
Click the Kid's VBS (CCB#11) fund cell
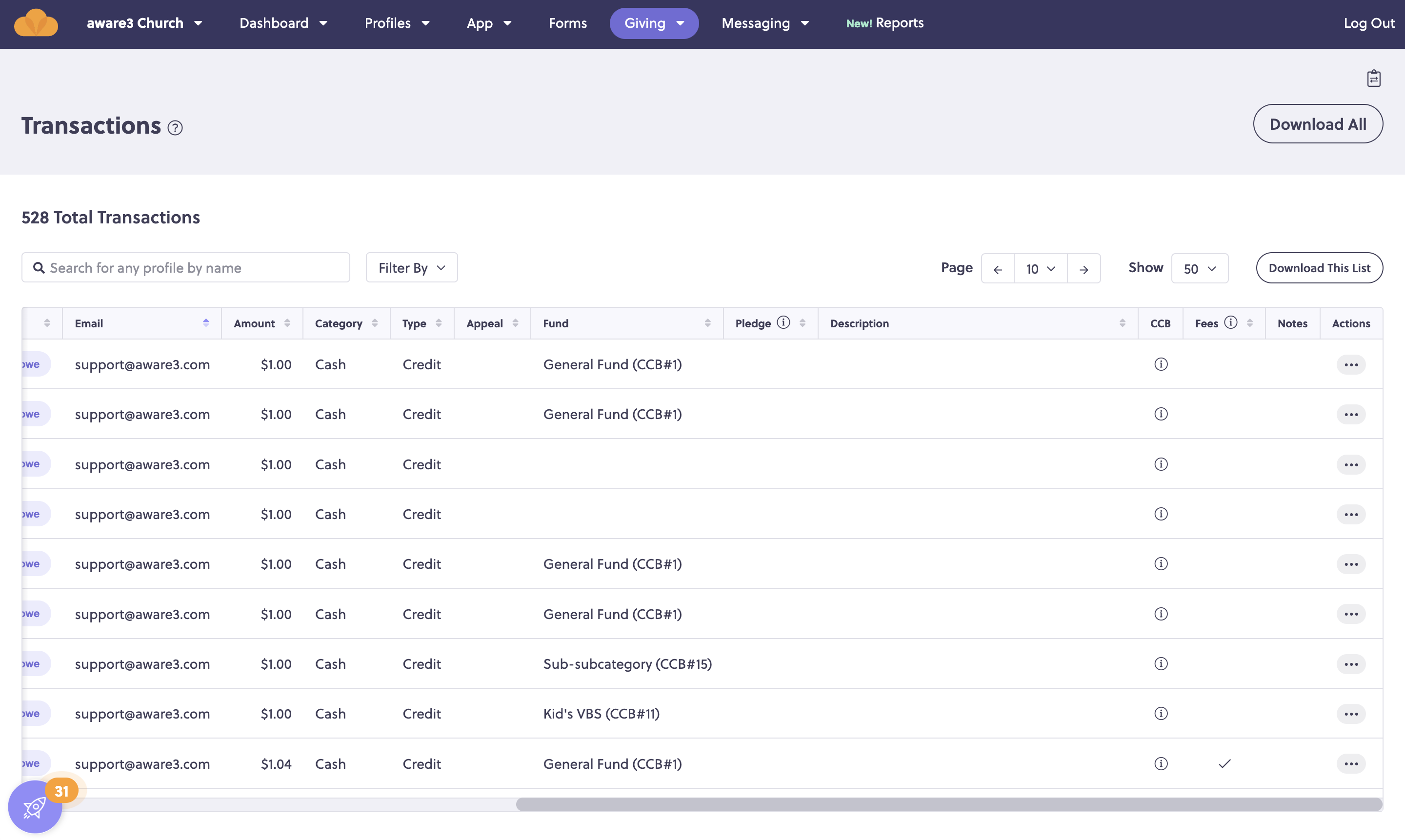click(601, 714)
